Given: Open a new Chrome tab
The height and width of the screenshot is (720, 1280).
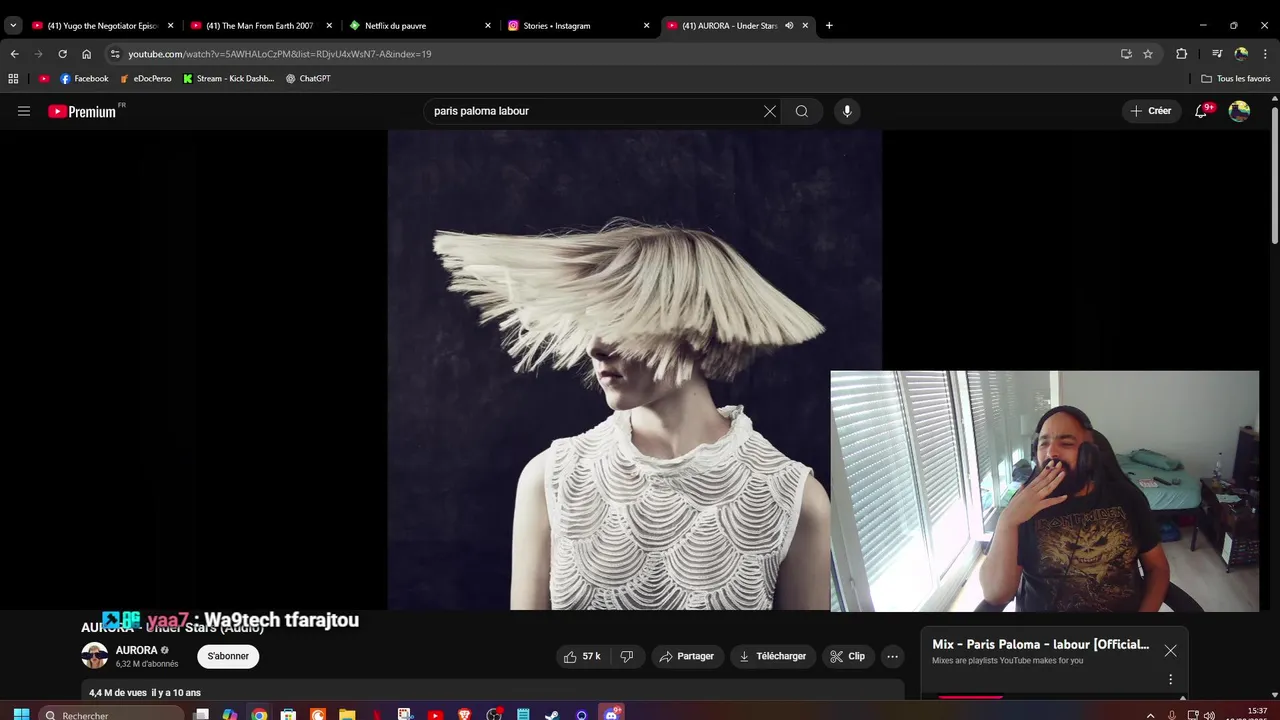Looking at the screenshot, I should pyautogui.click(x=829, y=26).
